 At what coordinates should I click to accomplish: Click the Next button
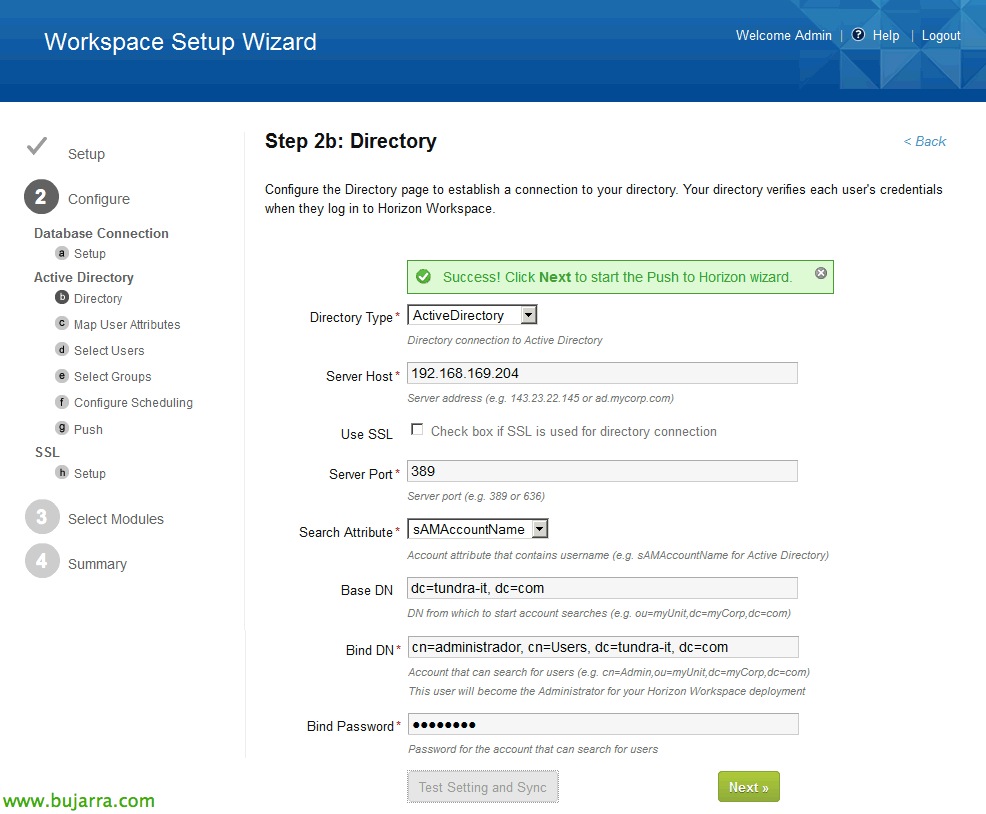(x=748, y=787)
